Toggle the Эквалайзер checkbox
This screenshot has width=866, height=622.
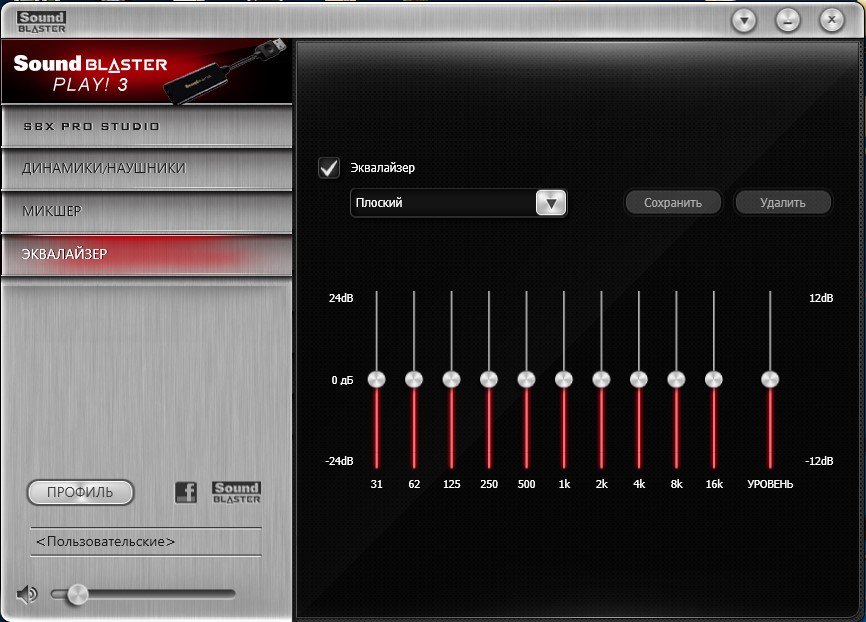329,168
